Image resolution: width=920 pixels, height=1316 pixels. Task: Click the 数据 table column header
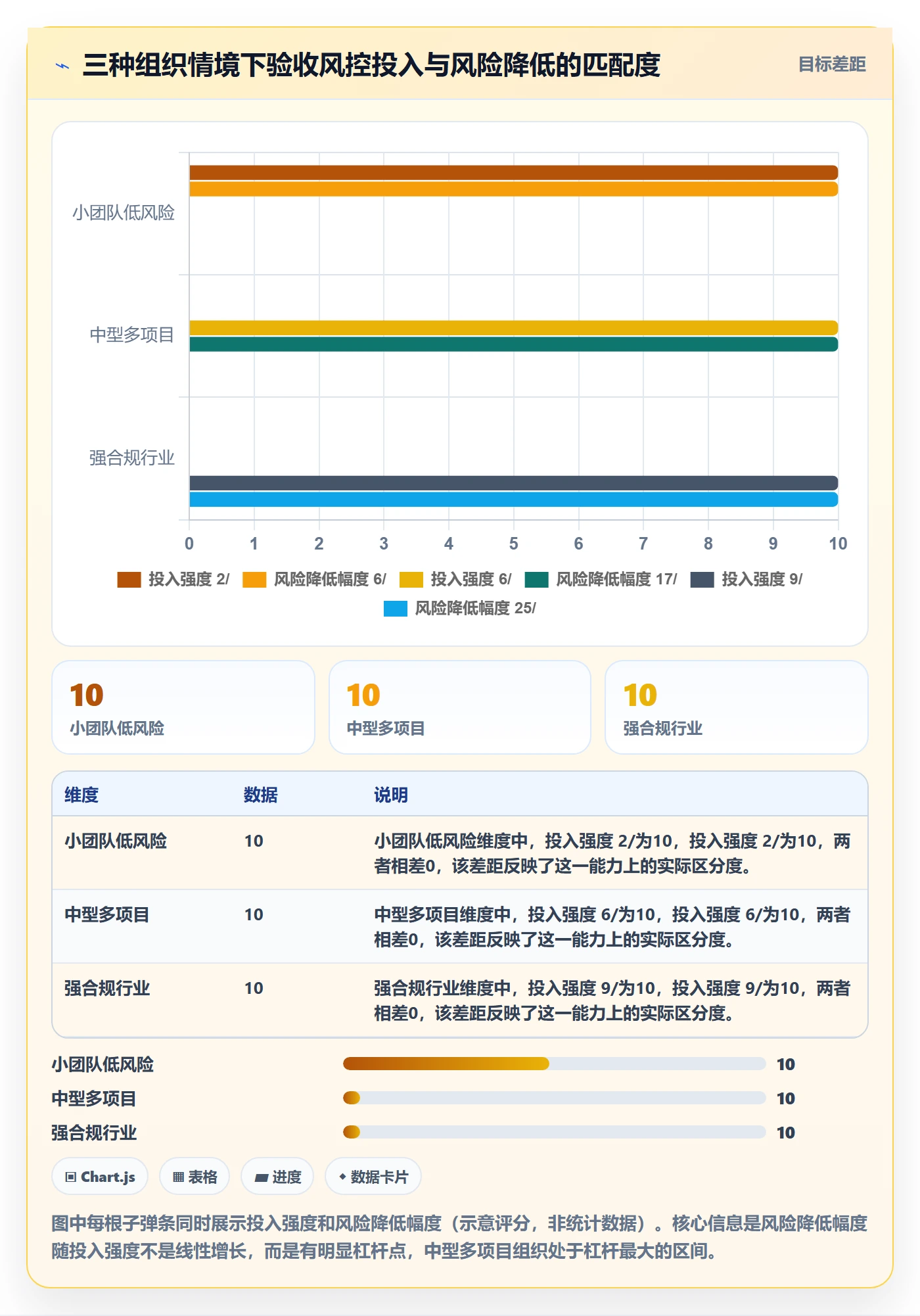tap(261, 795)
